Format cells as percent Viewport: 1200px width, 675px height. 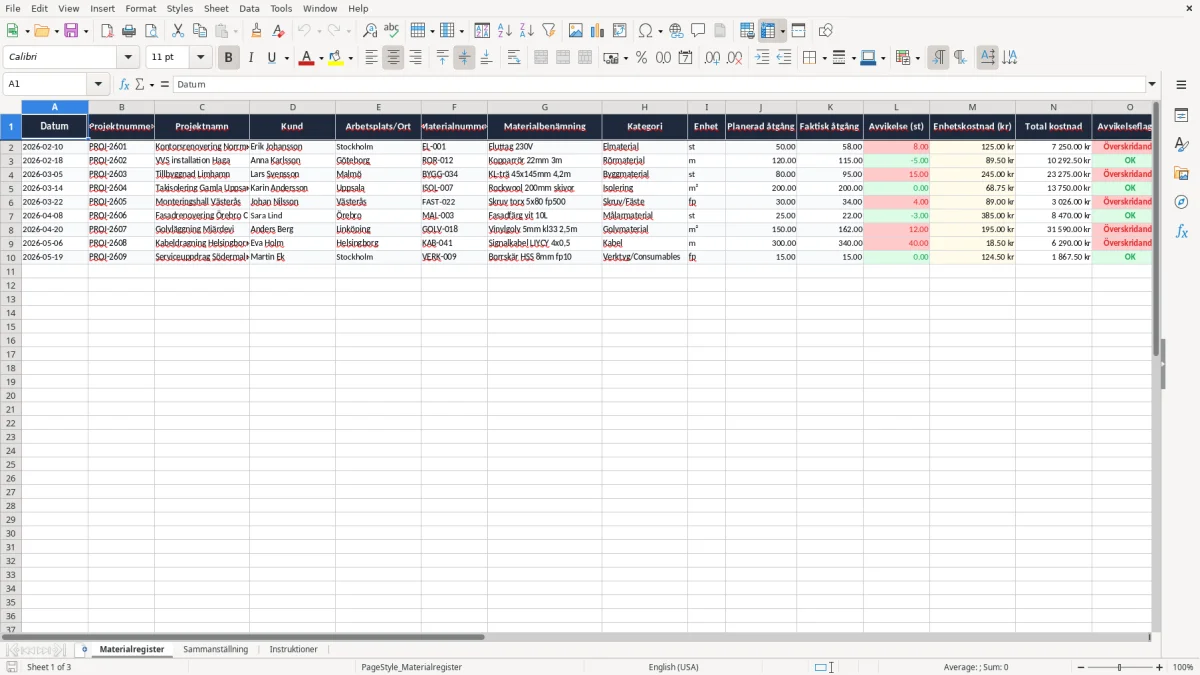pos(641,58)
